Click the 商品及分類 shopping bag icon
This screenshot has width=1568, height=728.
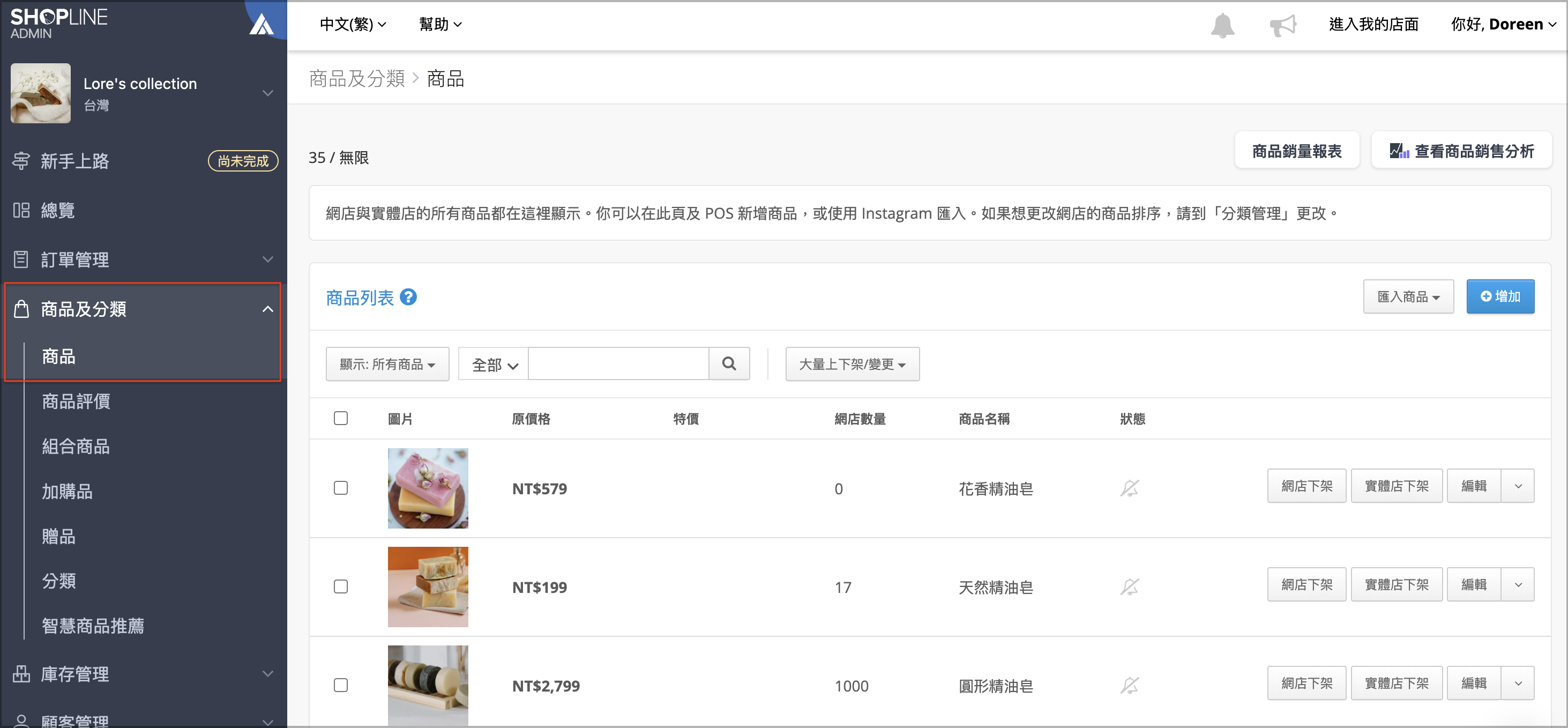[x=21, y=309]
